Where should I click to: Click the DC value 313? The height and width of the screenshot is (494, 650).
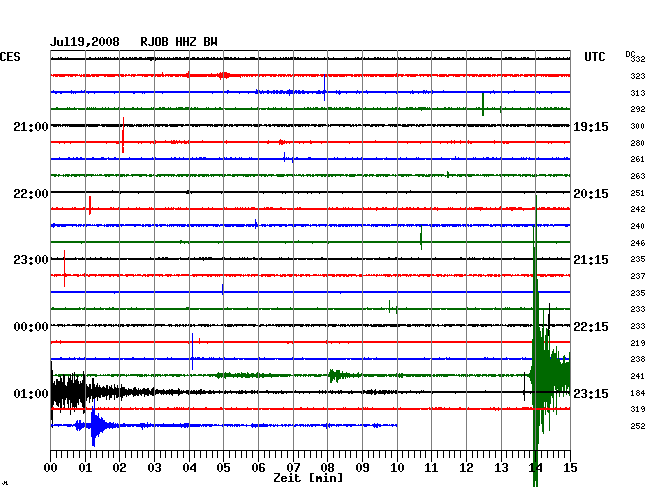coord(638,93)
